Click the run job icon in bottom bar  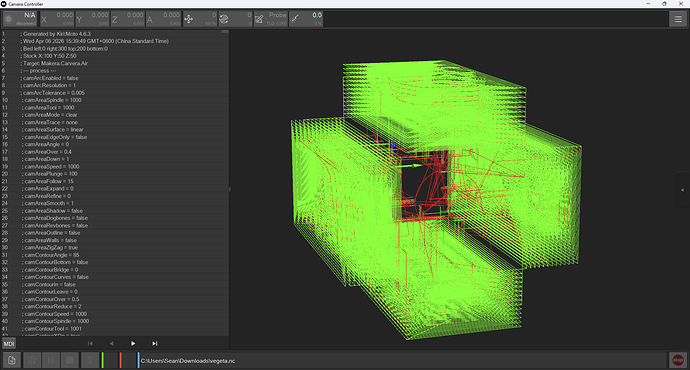[x=32, y=360]
